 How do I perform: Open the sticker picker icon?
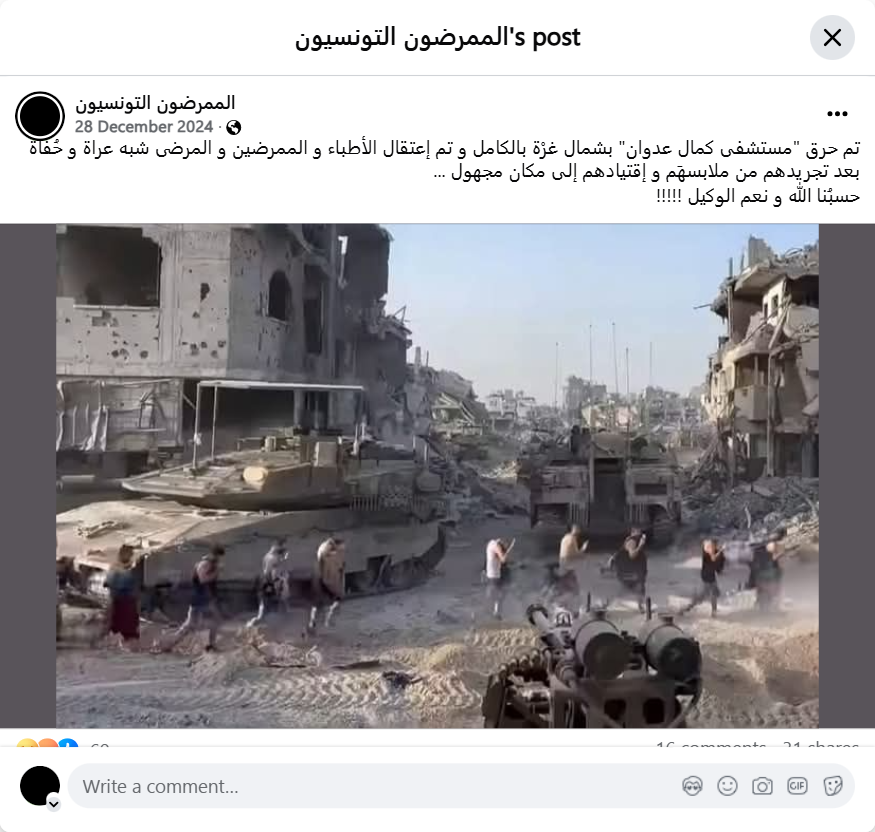point(832,786)
